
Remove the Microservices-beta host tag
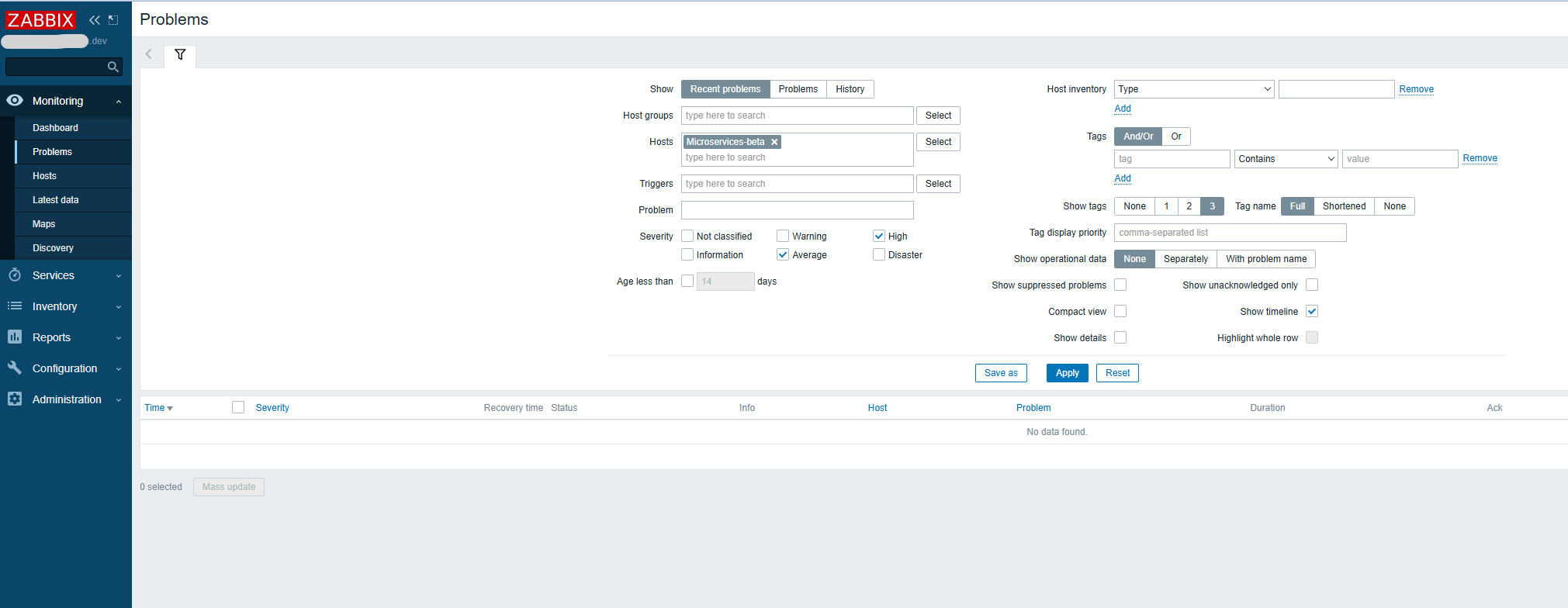pos(774,142)
